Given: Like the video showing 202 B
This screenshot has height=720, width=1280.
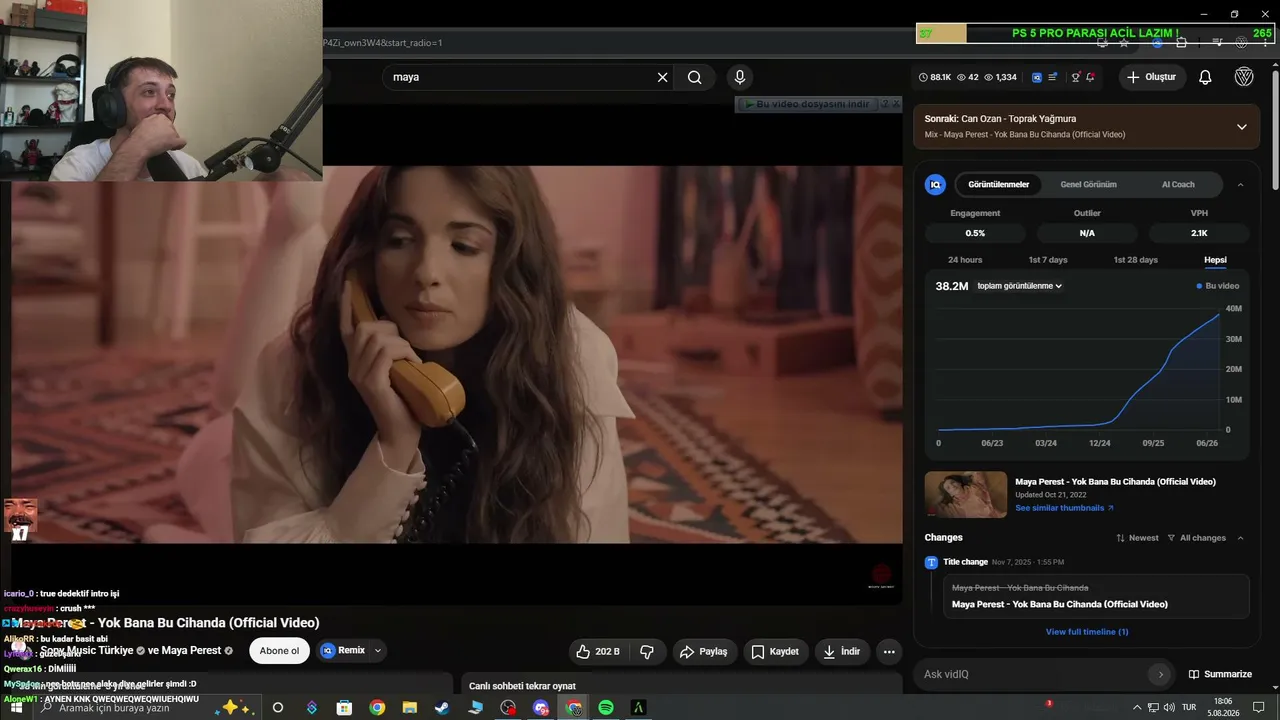Looking at the screenshot, I should 597,651.
